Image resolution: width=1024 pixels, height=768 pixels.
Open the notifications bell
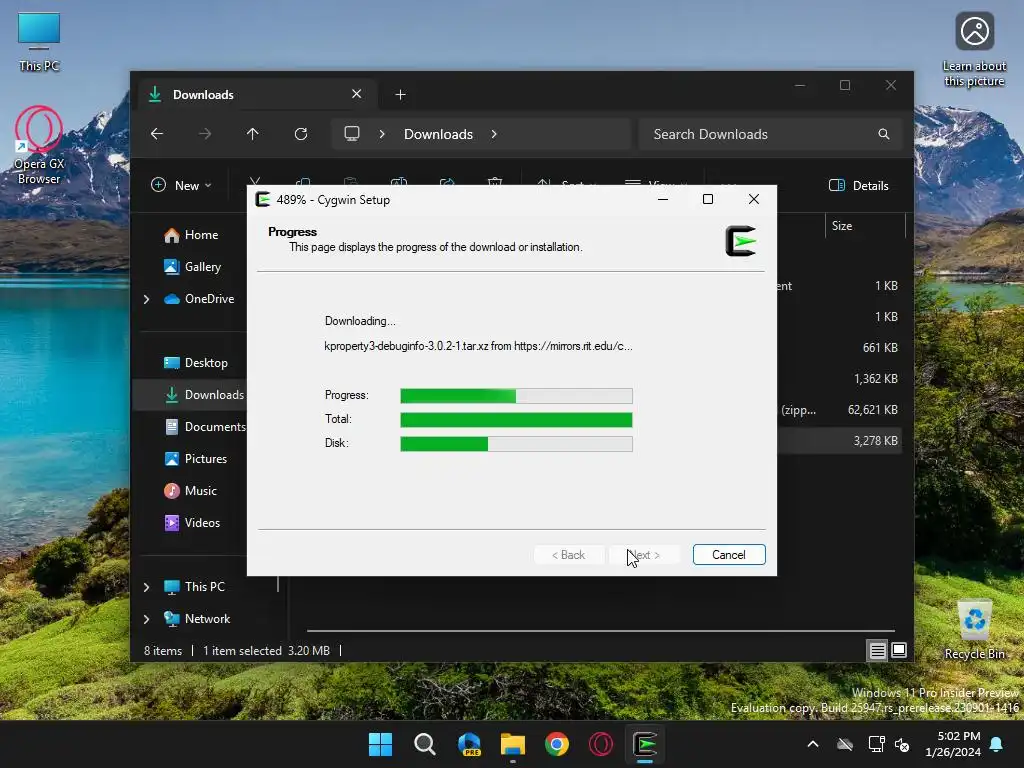(997, 744)
